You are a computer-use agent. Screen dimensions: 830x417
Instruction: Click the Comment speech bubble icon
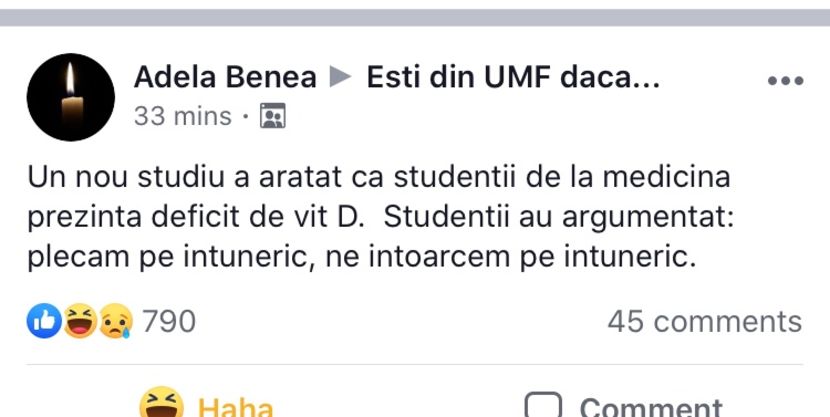tap(544, 406)
